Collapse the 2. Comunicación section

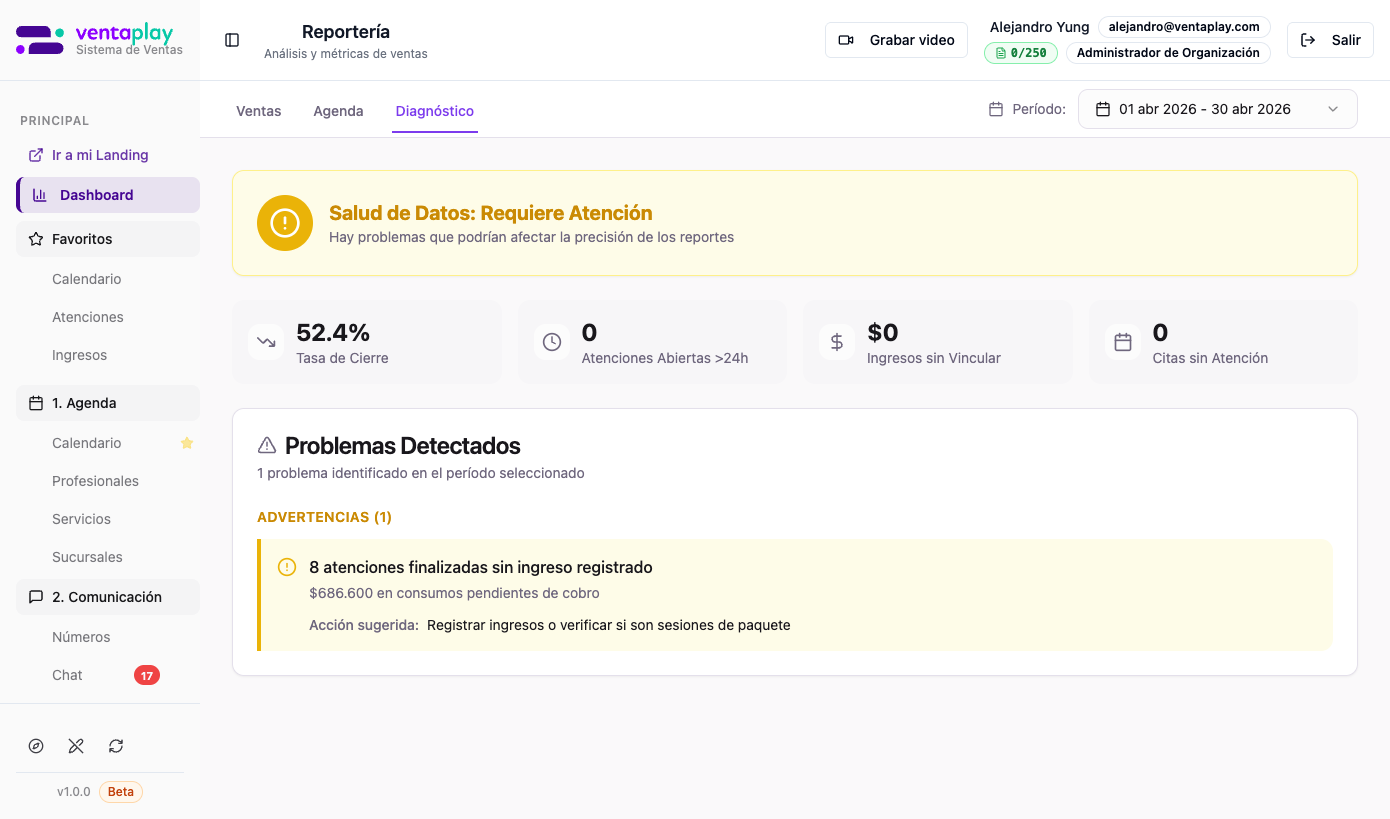click(108, 597)
